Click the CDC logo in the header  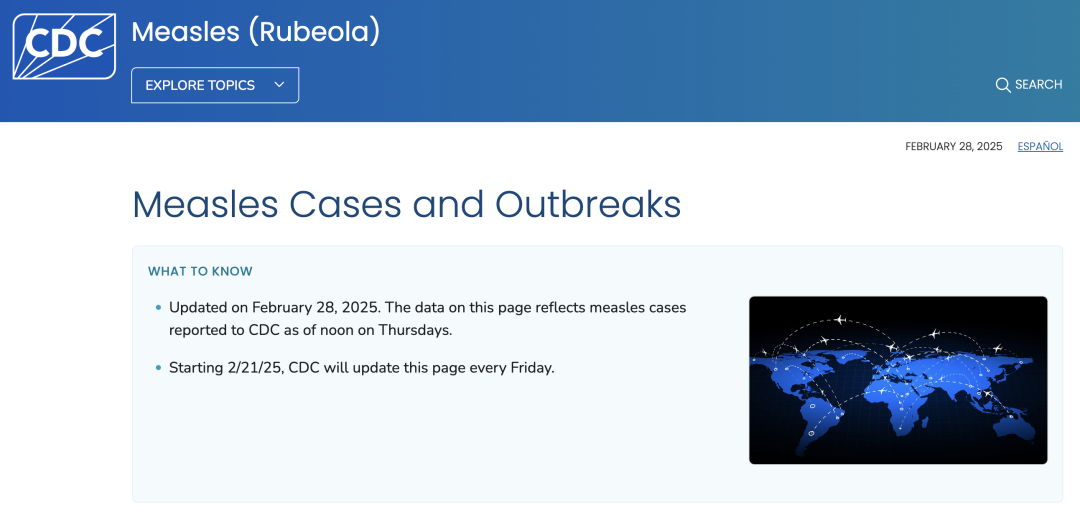click(64, 46)
